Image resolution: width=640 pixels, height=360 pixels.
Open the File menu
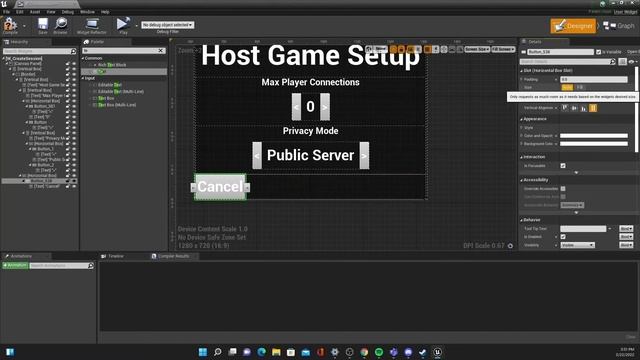point(7,12)
